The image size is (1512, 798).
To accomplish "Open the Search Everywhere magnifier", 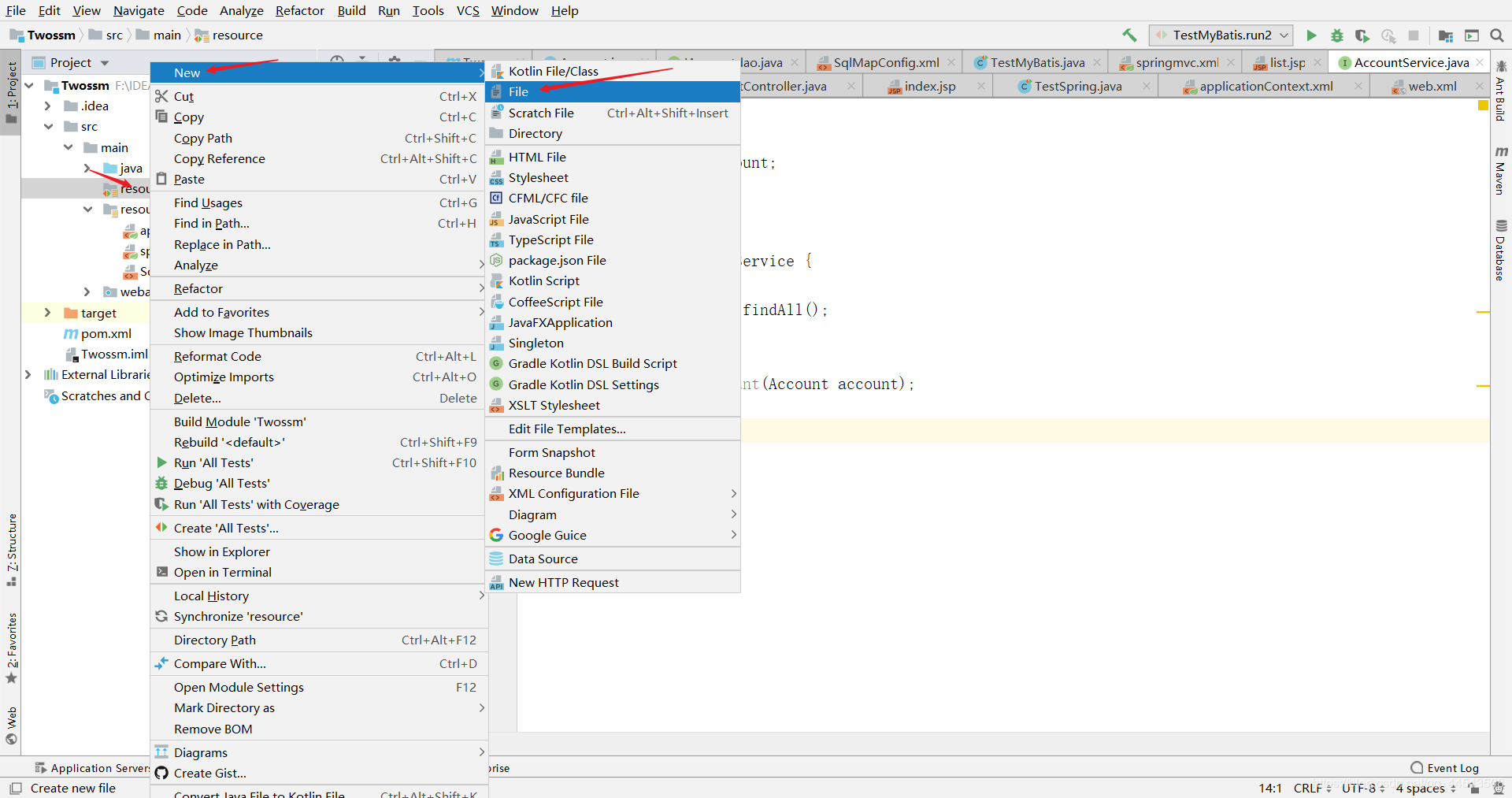I will pos(1497,35).
